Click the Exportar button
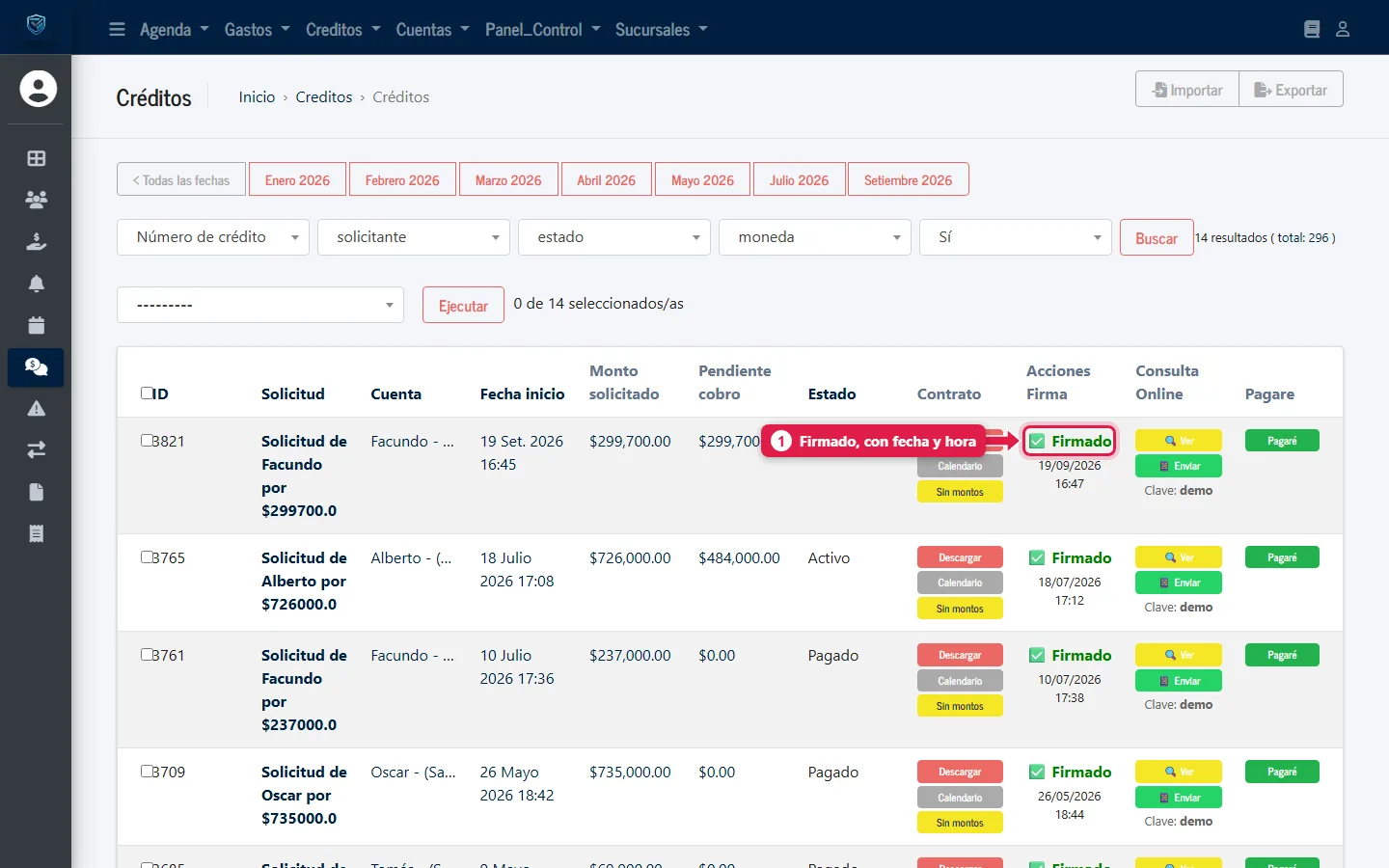The width and height of the screenshot is (1389, 868). click(x=1291, y=90)
